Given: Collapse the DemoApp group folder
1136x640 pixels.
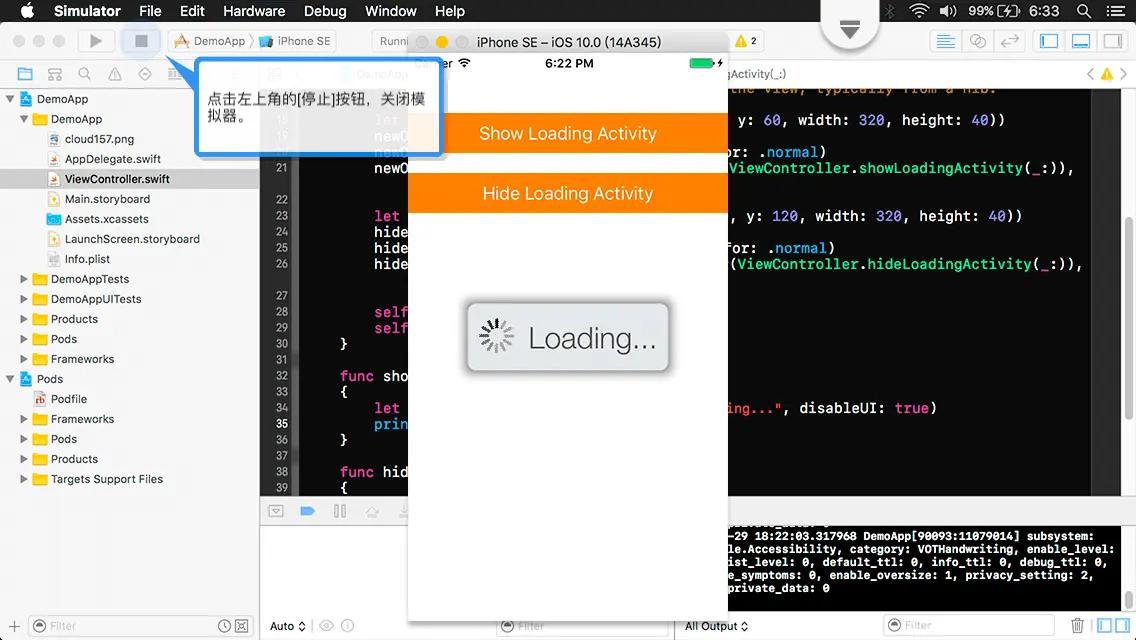Looking at the screenshot, I should (x=24, y=119).
